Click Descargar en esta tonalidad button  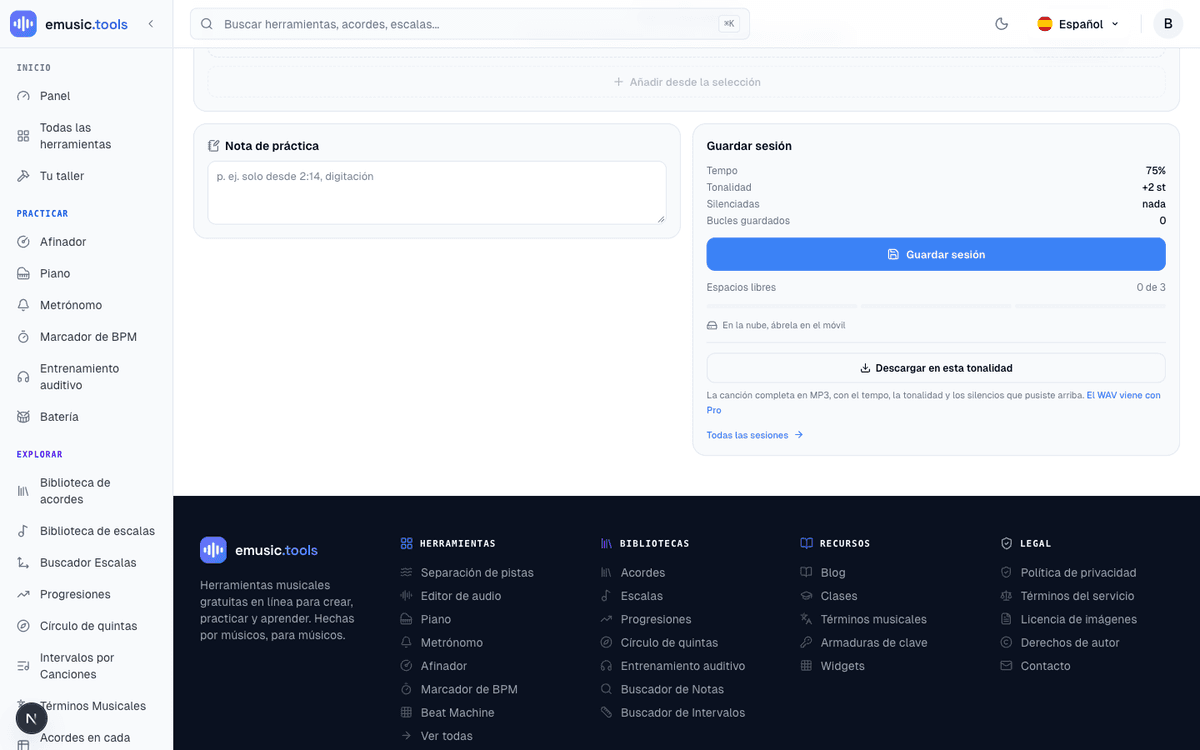click(936, 368)
